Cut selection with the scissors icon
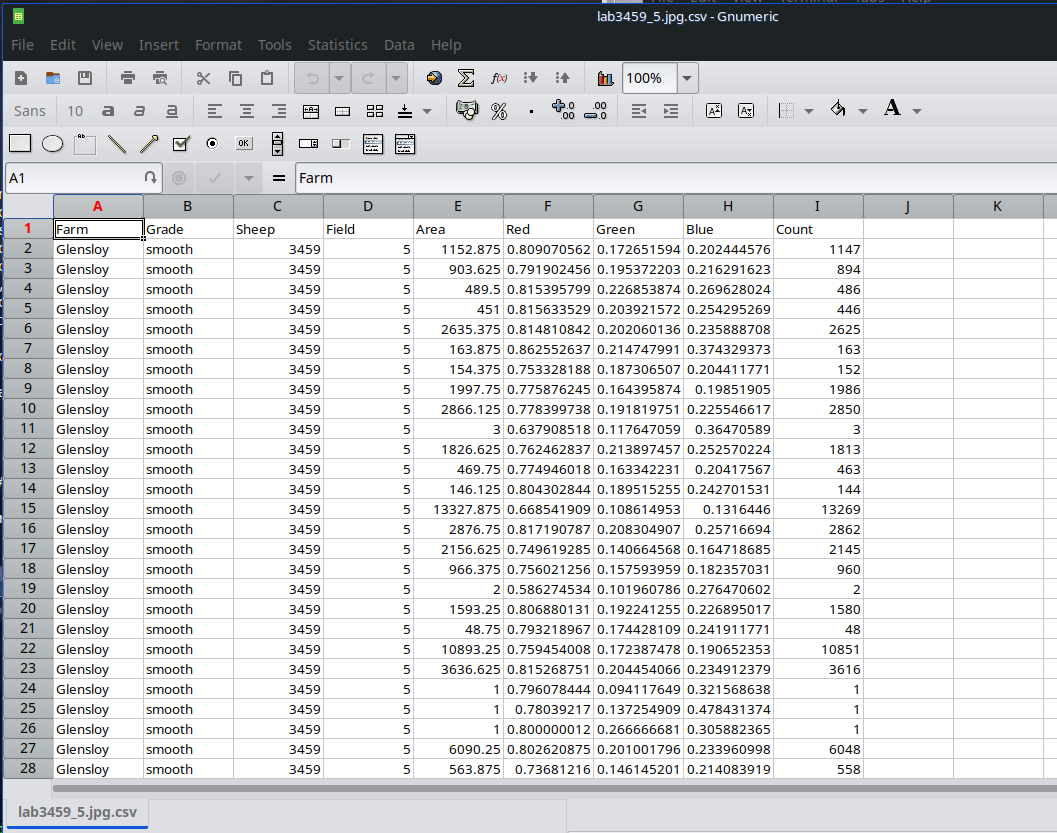1057x833 pixels. [x=203, y=78]
